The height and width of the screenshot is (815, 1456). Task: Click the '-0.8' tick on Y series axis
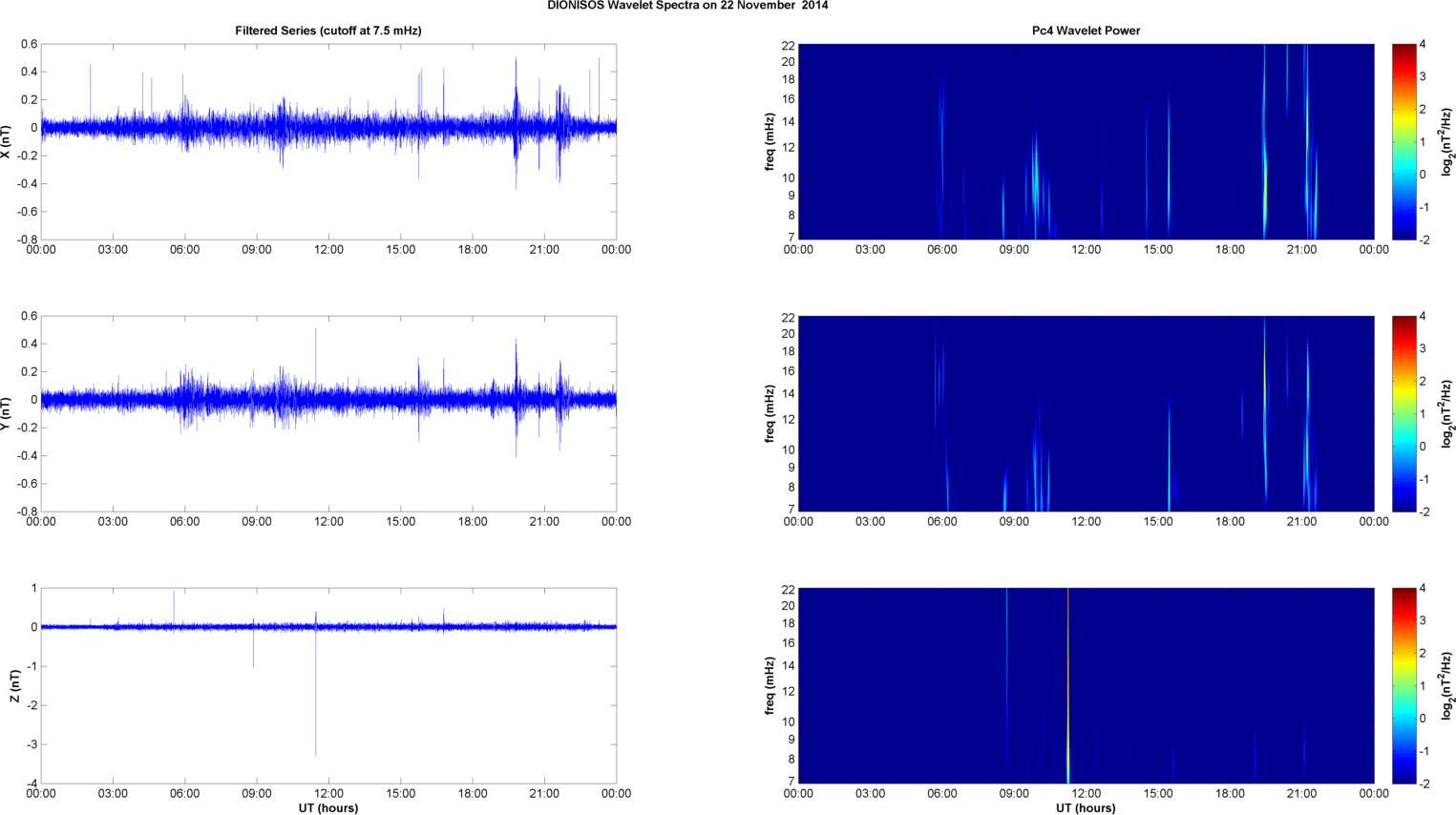(x=28, y=512)
